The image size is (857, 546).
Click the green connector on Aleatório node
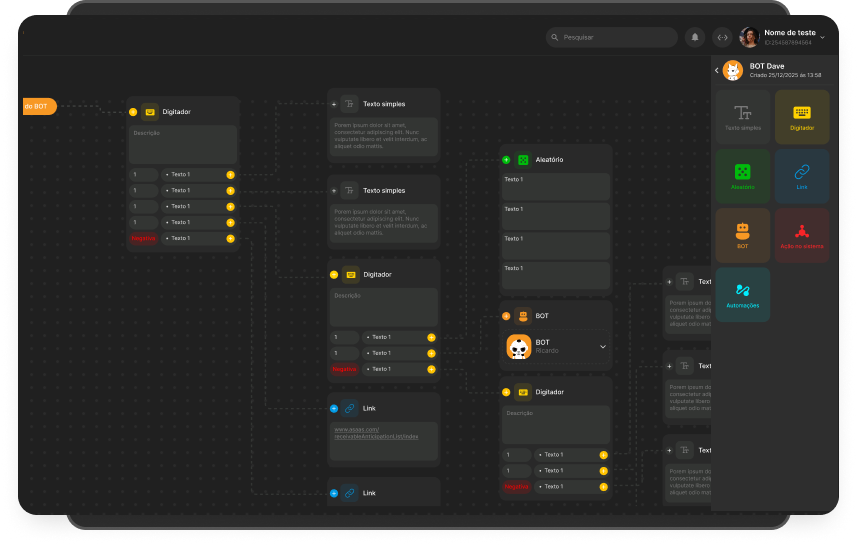[x=506, y=160]
